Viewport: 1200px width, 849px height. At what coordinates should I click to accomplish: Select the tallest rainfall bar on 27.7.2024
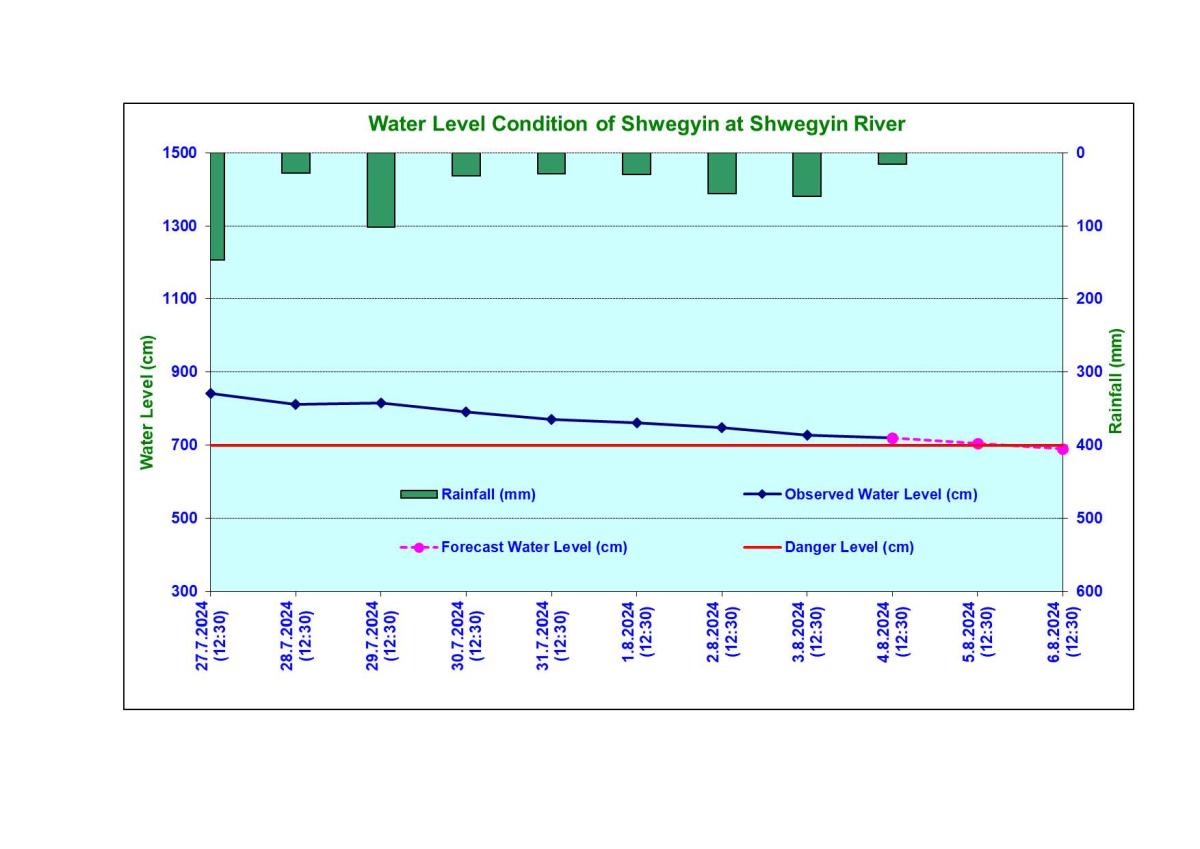click(x=217, y=206)
